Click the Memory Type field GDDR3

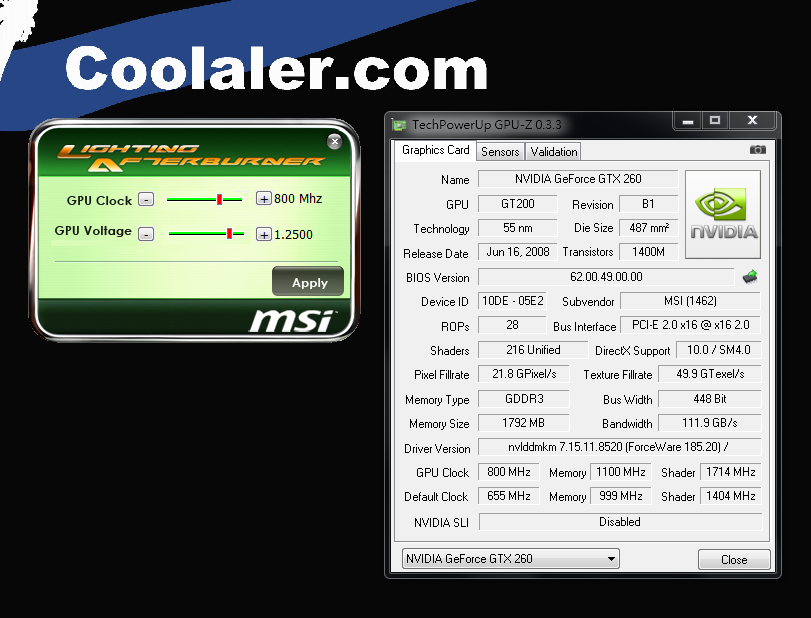[524, 399]
